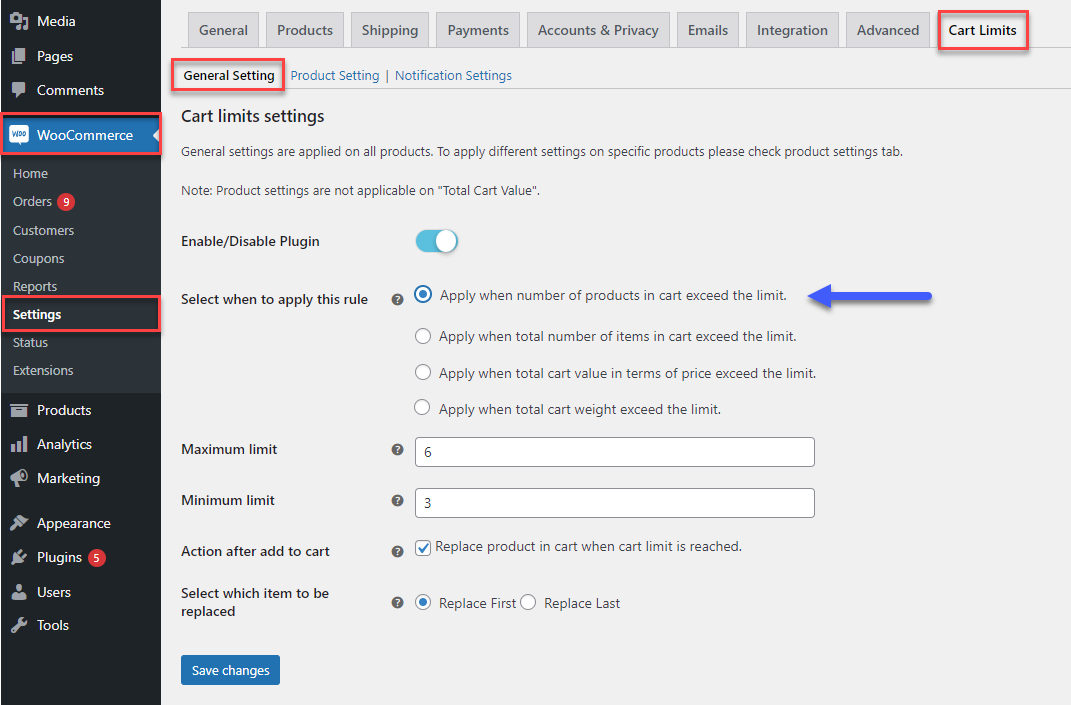Click the WooCommerce Woo logo icon

(19, 135)
